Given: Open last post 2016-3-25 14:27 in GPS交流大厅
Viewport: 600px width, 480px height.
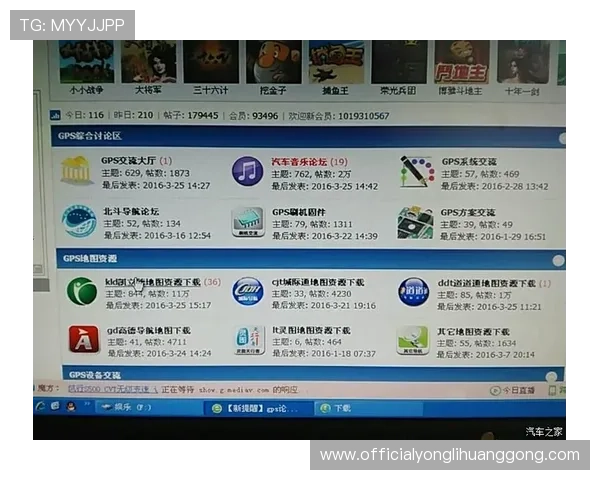Looking at the screenshot, I should [x=176, y=186].
